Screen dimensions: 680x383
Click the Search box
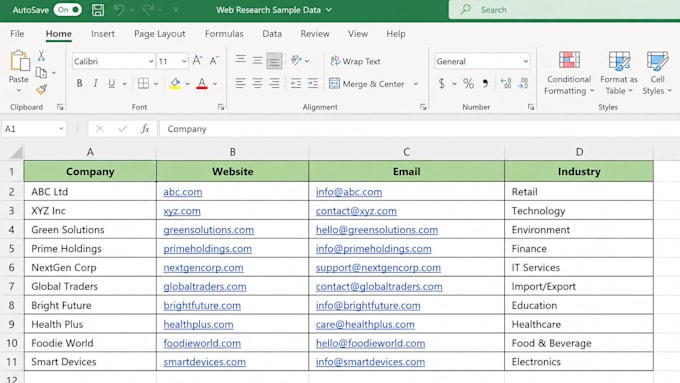(564, 10)
